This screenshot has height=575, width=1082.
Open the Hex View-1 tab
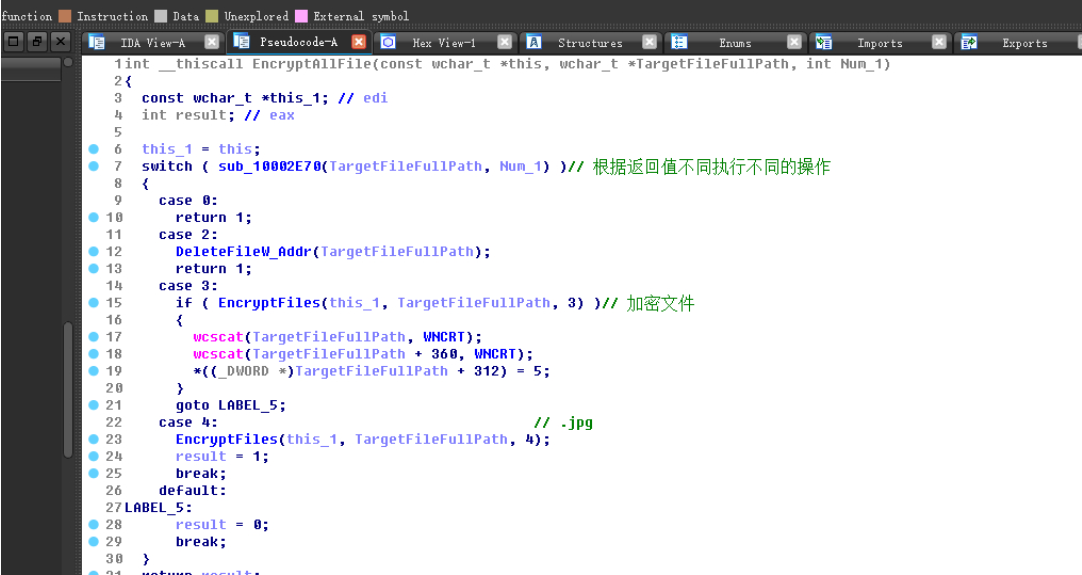point(444,43)
